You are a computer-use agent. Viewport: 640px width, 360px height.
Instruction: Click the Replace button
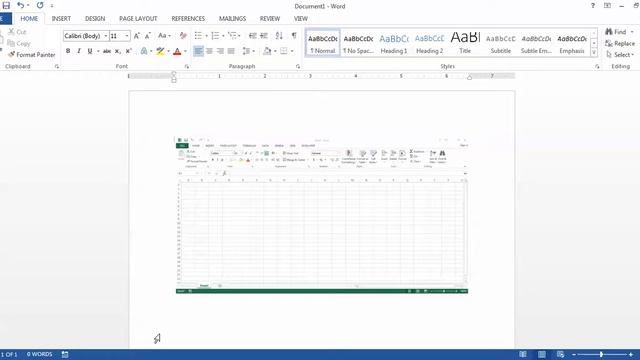point(620,43)
